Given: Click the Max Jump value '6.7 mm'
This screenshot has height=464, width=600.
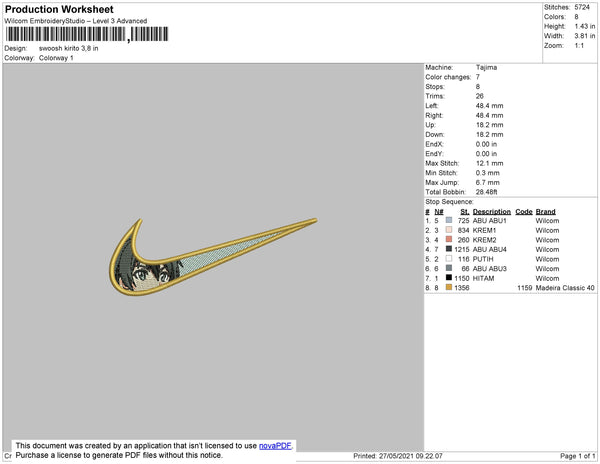Looking at the screenshot, I should [x=488, y=182].
